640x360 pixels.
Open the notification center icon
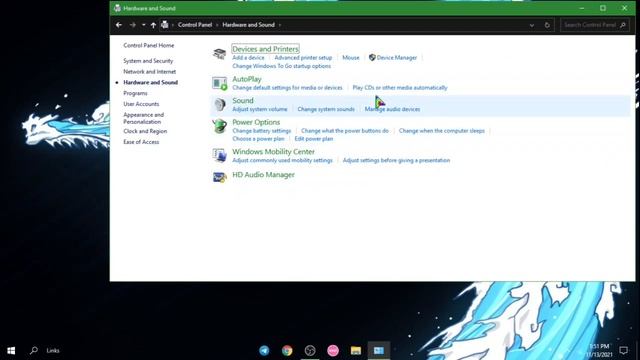[623, 350]
